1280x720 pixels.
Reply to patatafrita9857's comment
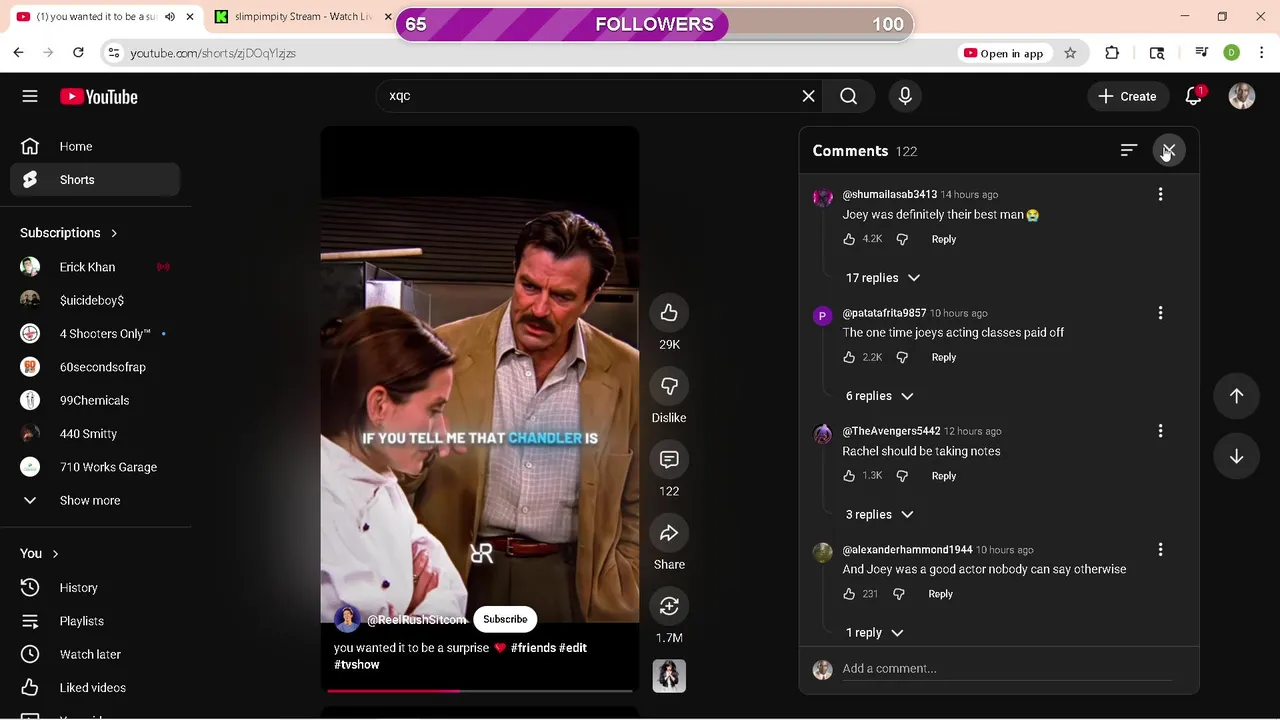tap(944, 357)
